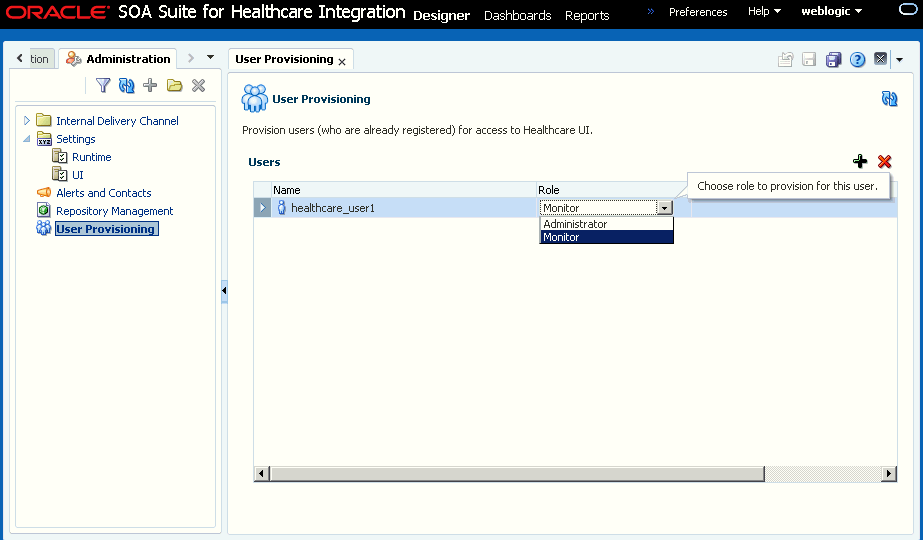Open the navigation tab list dropdown arrow
The image size is (923, 540).
tap(210, 57)
